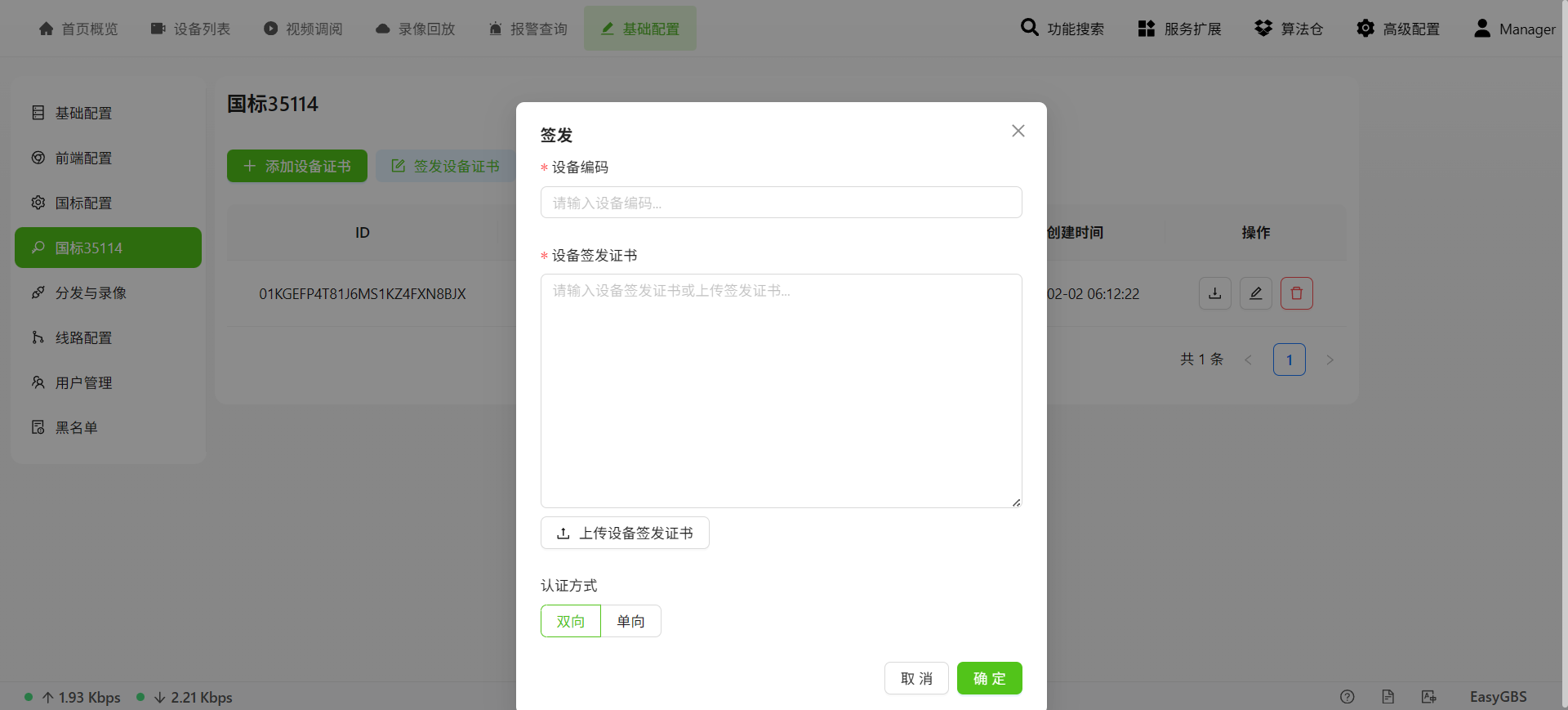This screenshot has height=710, width=1568.
Task: Open the 设备列表 tab
Action: (190, 29)
